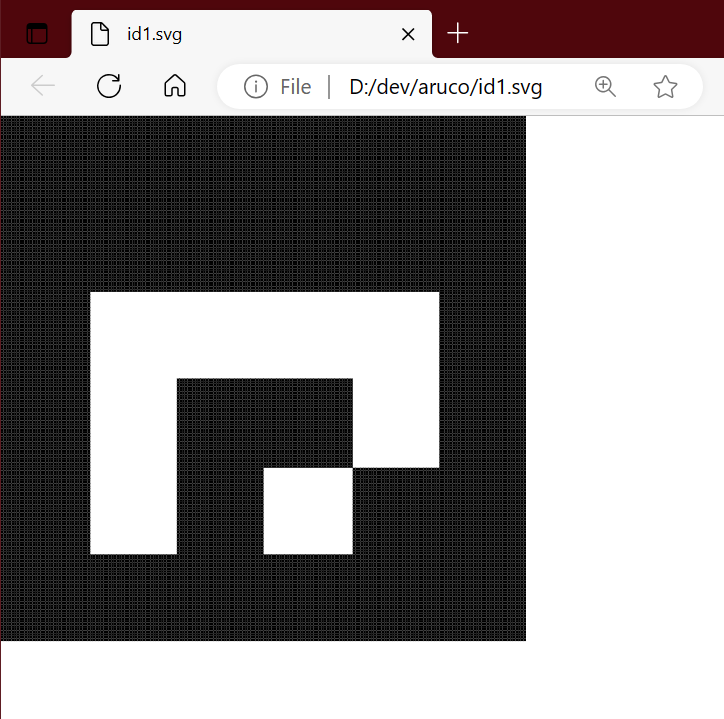Open the tab actions menu icon
Screen dimensions: 724x719
(x=37, y=34)
